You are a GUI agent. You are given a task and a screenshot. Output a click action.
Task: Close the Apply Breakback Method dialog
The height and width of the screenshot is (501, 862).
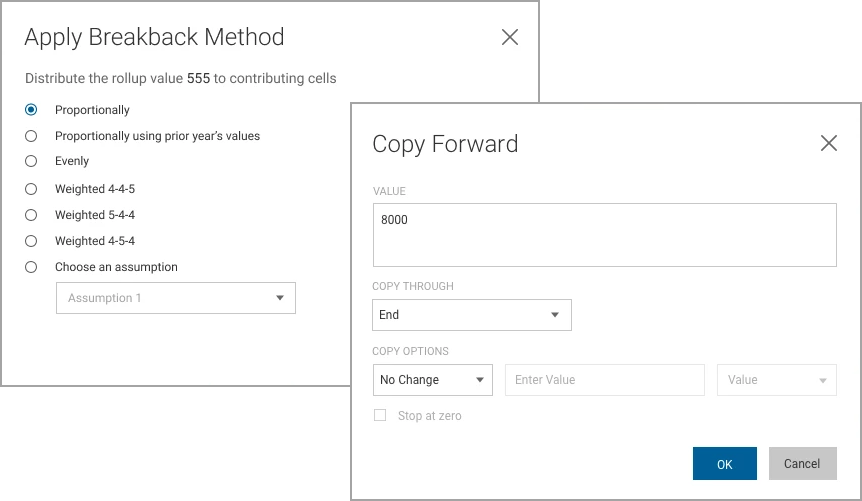[510, 37]
